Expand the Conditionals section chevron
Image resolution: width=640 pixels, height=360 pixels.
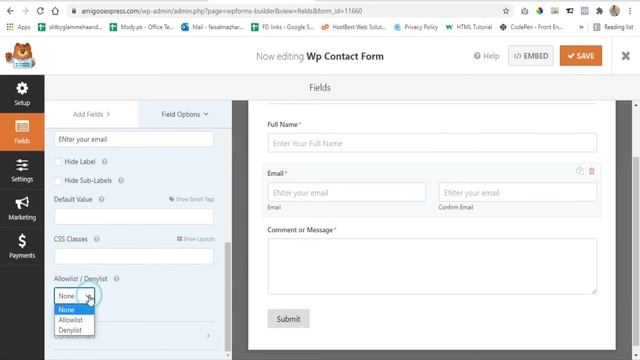208,336
